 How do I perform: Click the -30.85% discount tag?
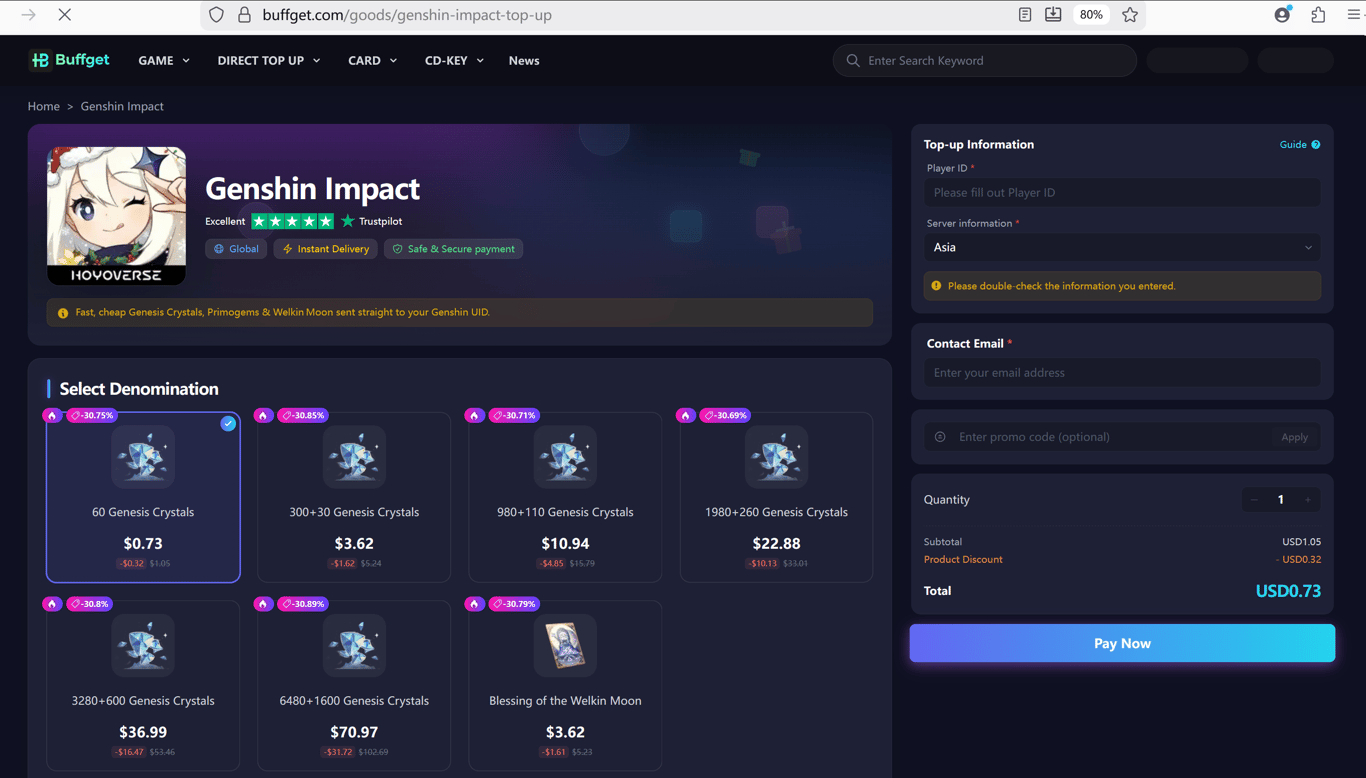[x=303, y=415]
